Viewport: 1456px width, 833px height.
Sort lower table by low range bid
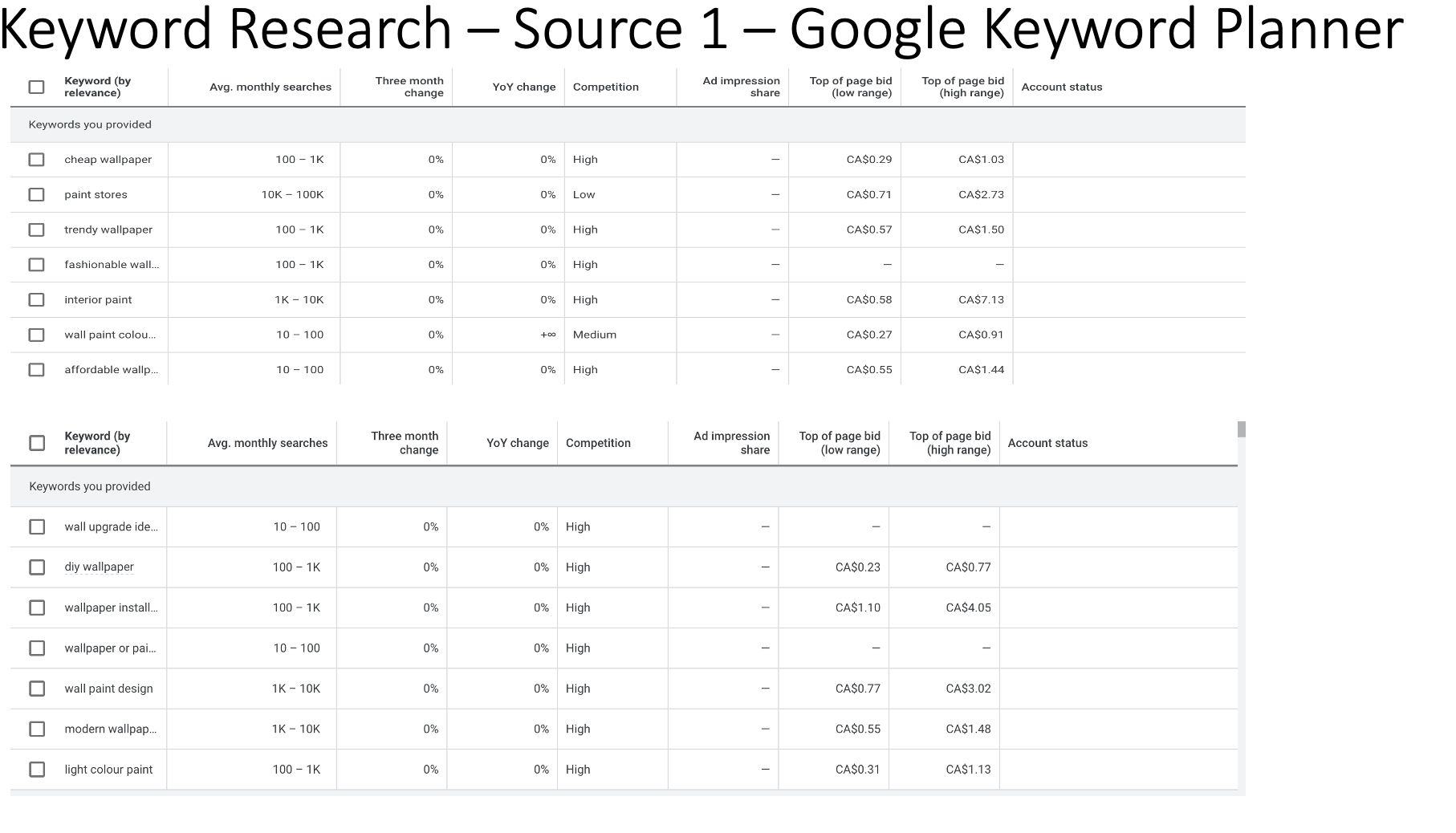coord(840,443)
